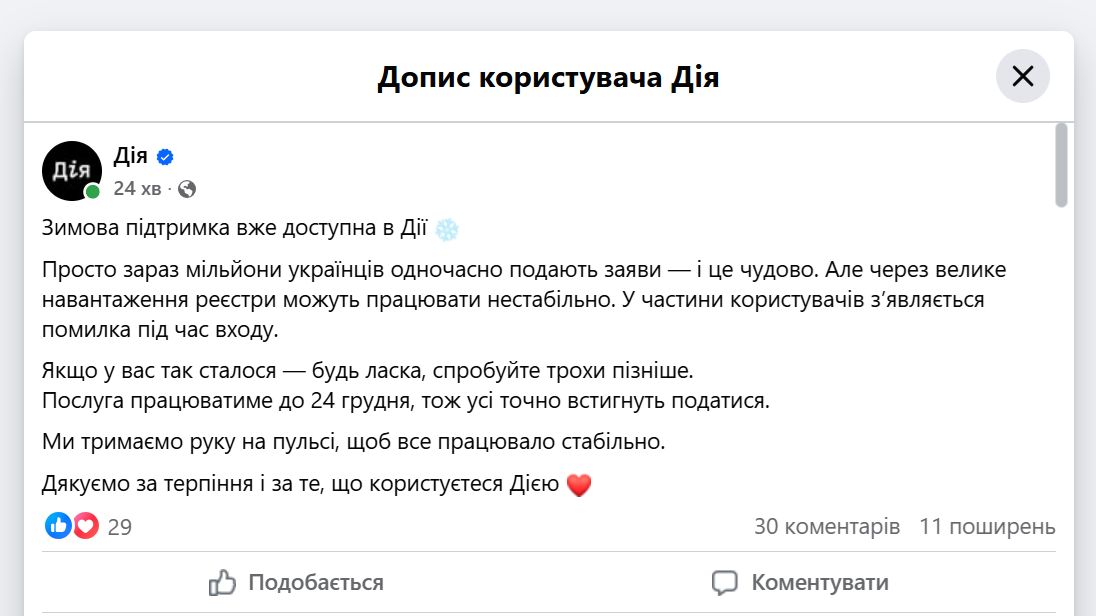Click the speech bubble icon beside Коментувати
Viewport: 1096px width, 616px height.
click(x=725, y=582)
